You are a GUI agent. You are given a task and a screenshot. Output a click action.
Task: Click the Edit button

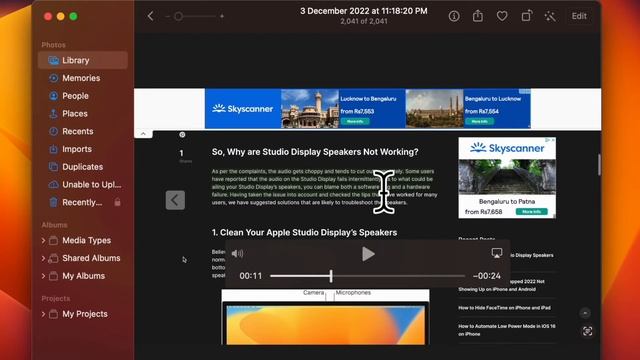tap(579, 16)
